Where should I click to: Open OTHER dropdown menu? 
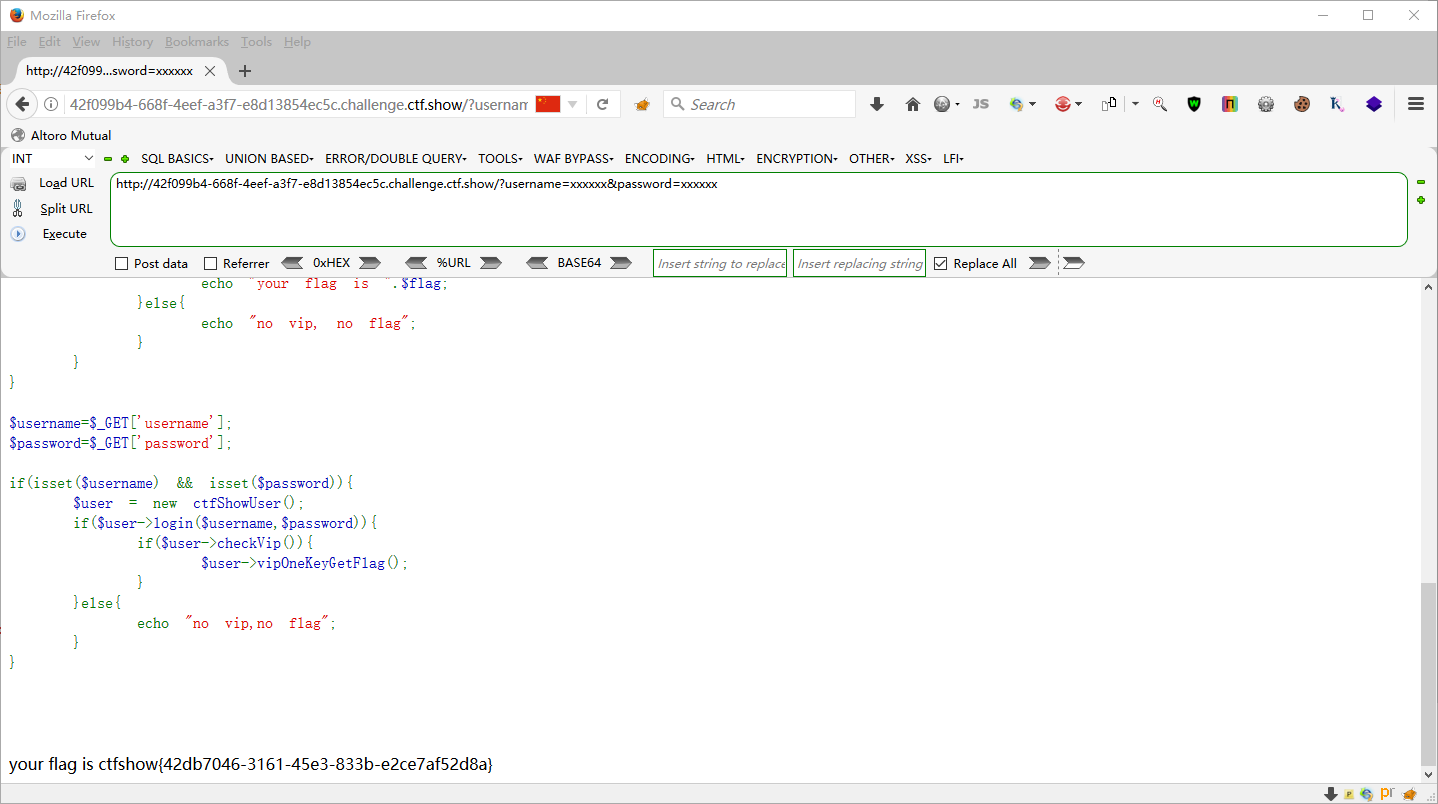[873, 159]
